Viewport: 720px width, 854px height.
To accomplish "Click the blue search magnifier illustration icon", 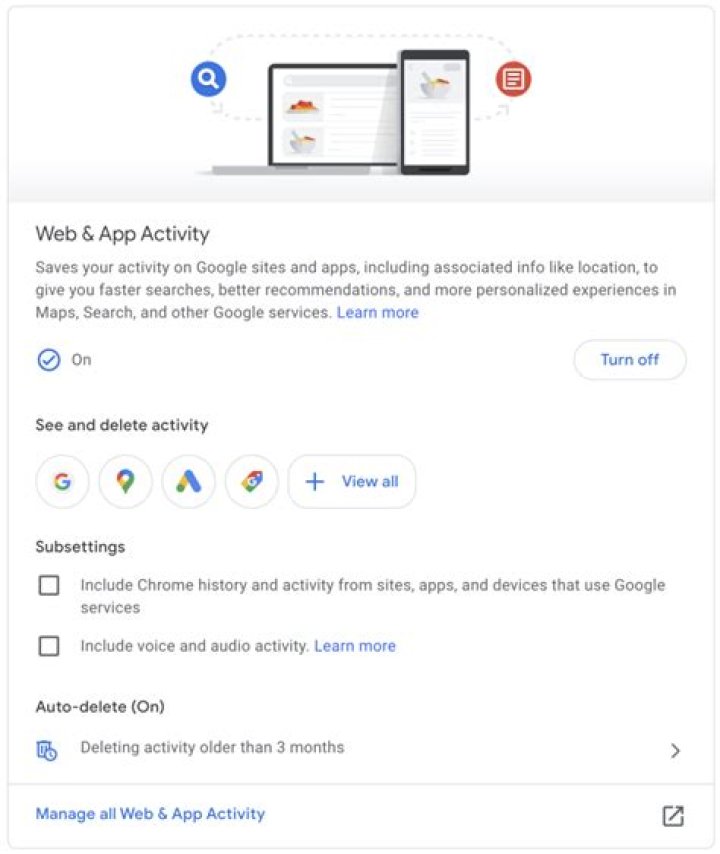I will pyautogui.click(x=209, y=79).
